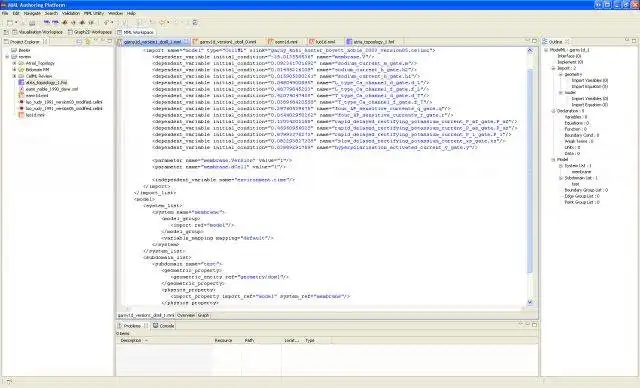Maximize the Outline view
Image resolution: width=640 pixels, height=388 pixels.
(634, 41)
